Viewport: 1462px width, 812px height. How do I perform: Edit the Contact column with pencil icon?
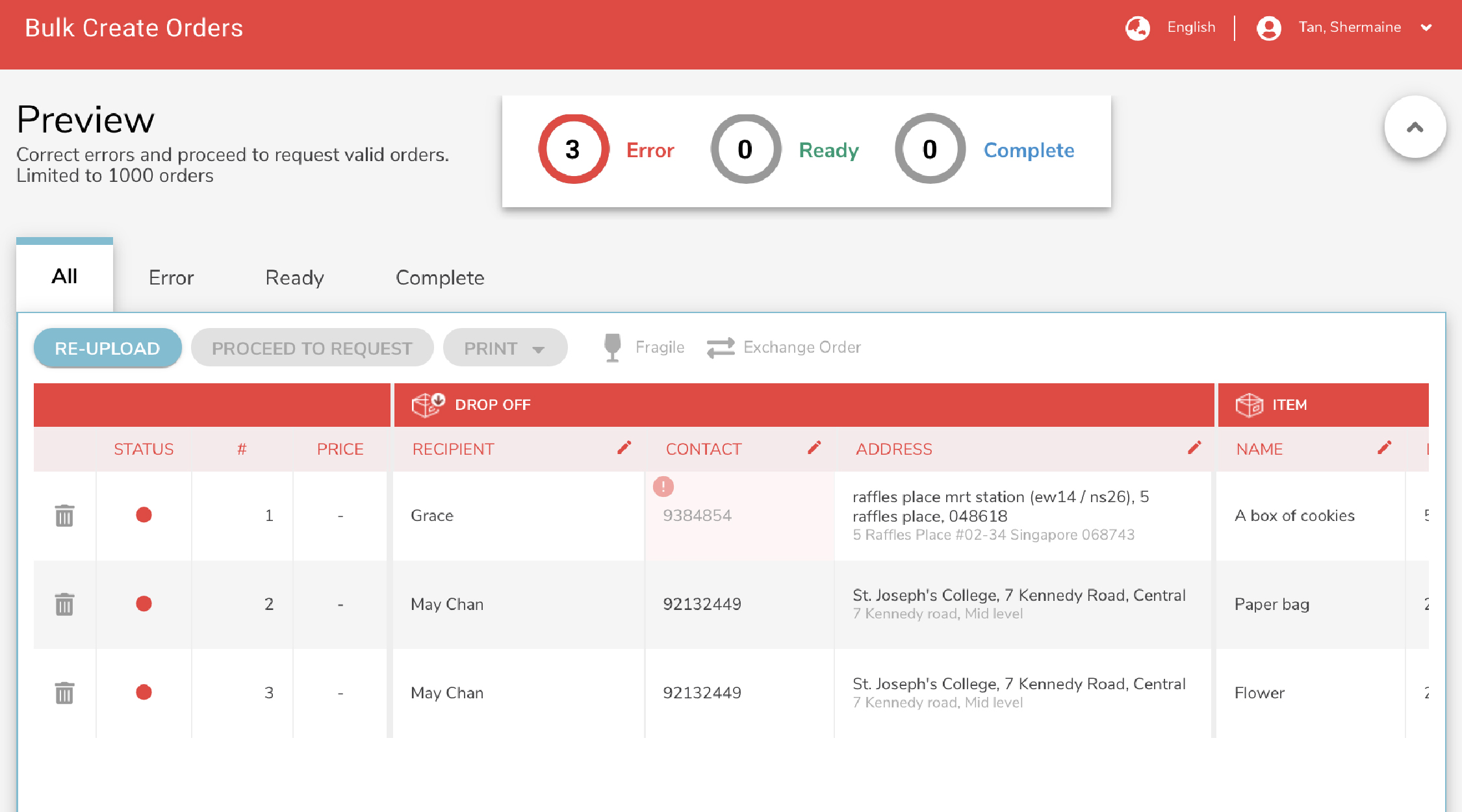click(814, 448)
